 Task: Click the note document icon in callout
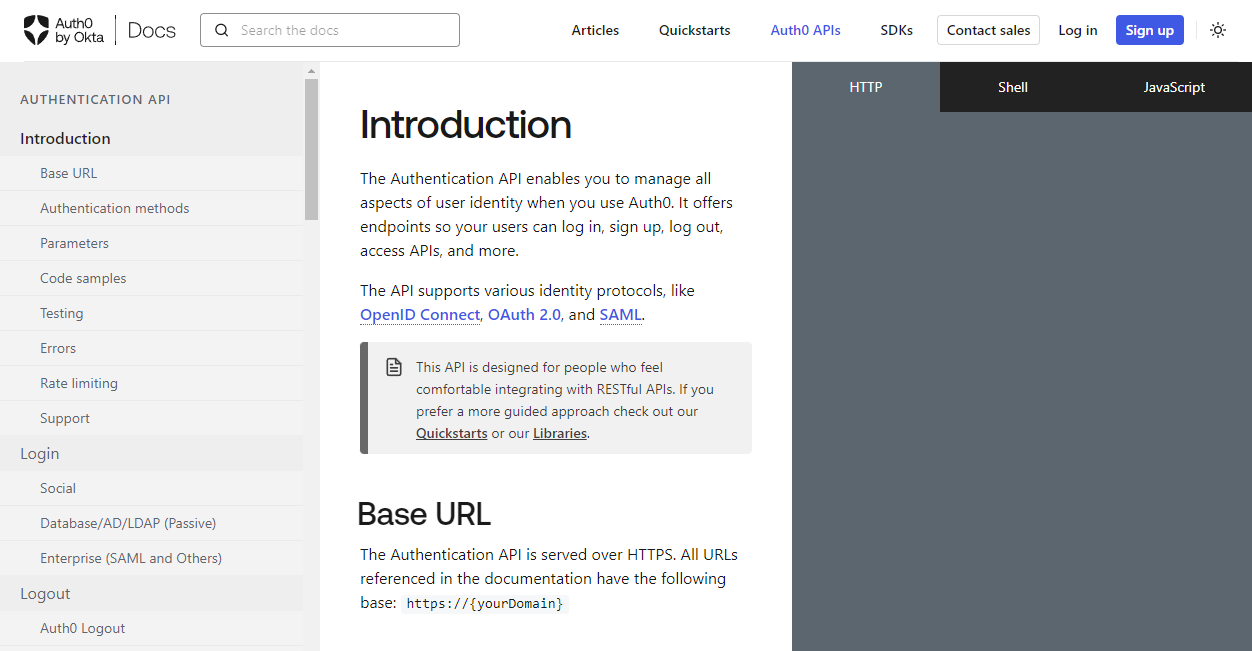pyautogui.click(x=394, y=367)
